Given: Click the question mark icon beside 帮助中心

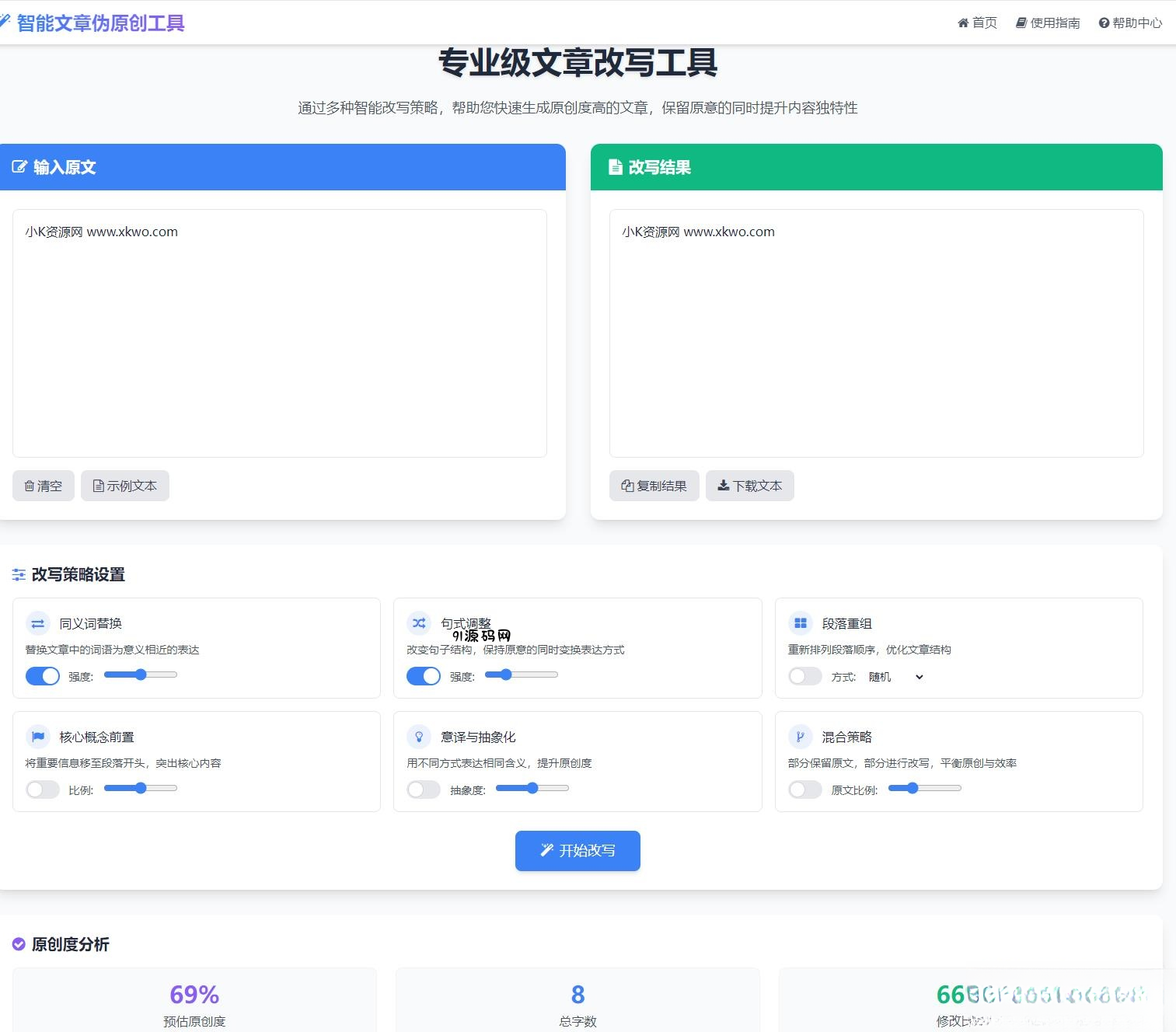Looking at the screenshot, I should click(1104, 23).
